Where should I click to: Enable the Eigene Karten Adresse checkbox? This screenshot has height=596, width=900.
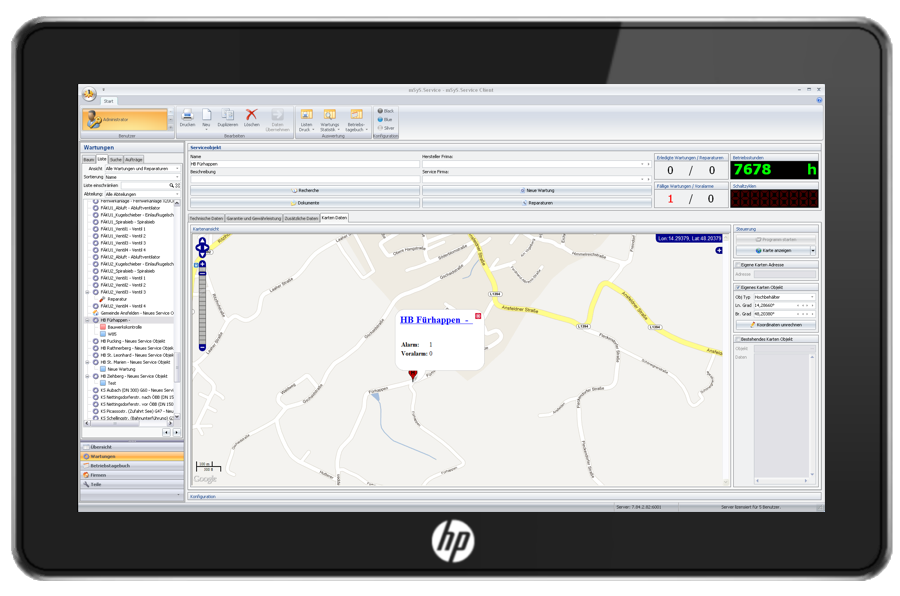pyautogui.click(x=738, y=264)
